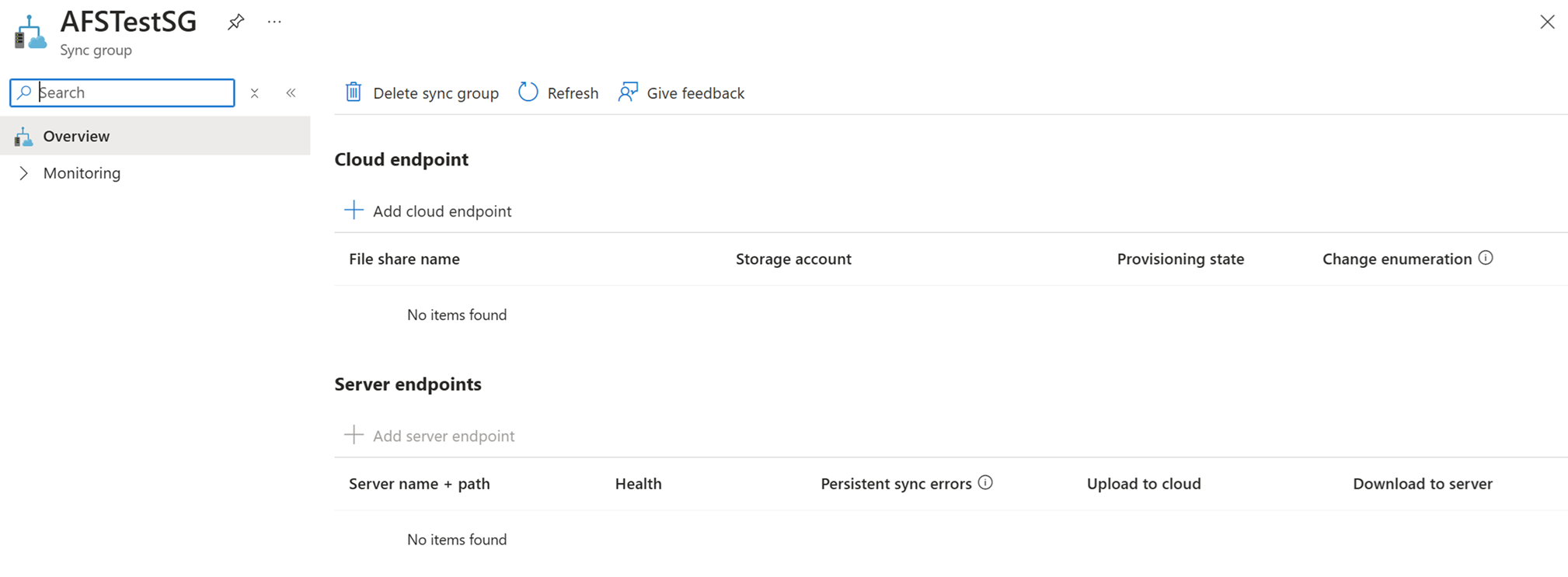Close the AFSTestSG sync group pane

(1547, 22)
